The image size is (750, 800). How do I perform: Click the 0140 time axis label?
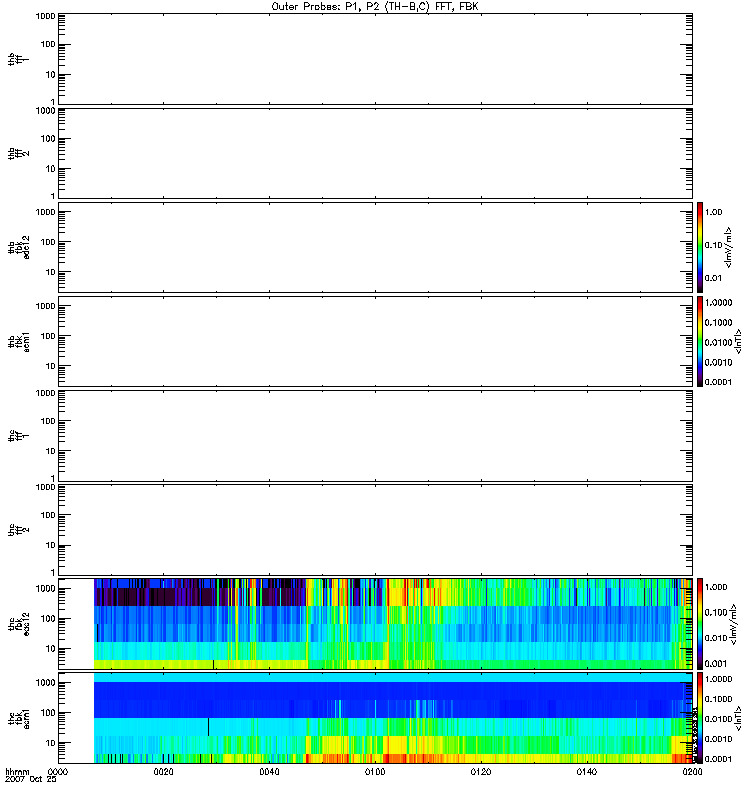pos(587,771)
